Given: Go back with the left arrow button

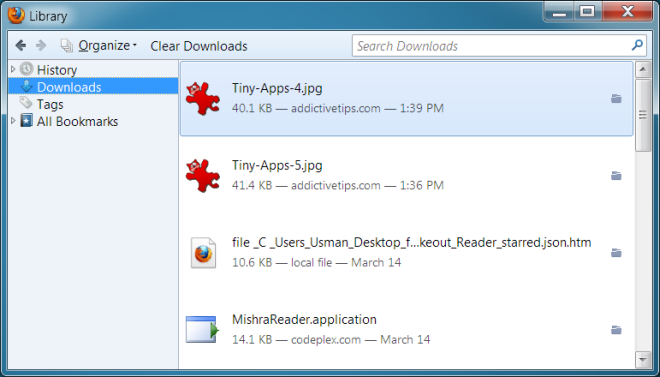Looking at the screenshot, I should tap(21, 45).
